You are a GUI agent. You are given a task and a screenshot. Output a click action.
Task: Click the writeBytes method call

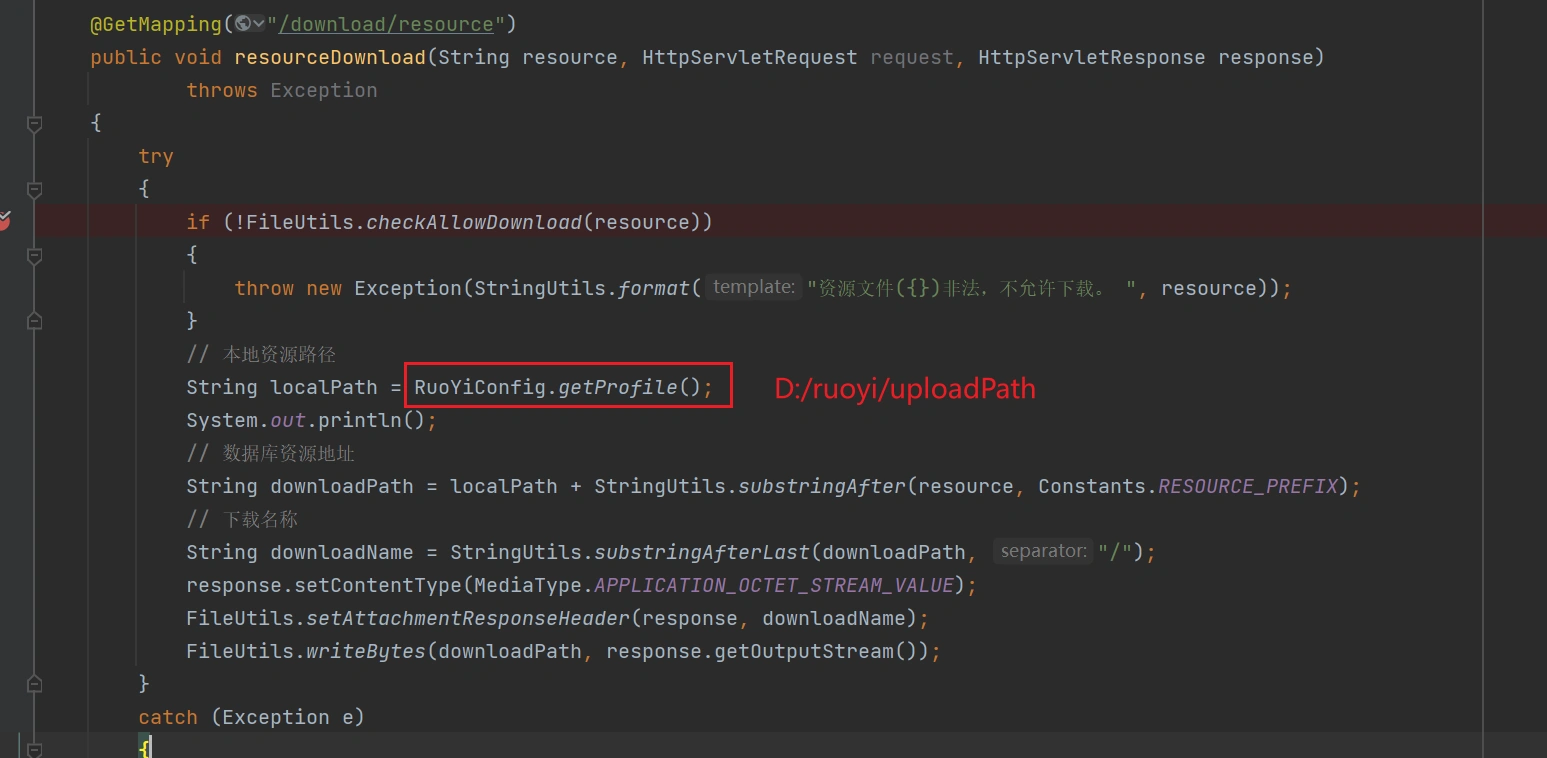point(366,651)
